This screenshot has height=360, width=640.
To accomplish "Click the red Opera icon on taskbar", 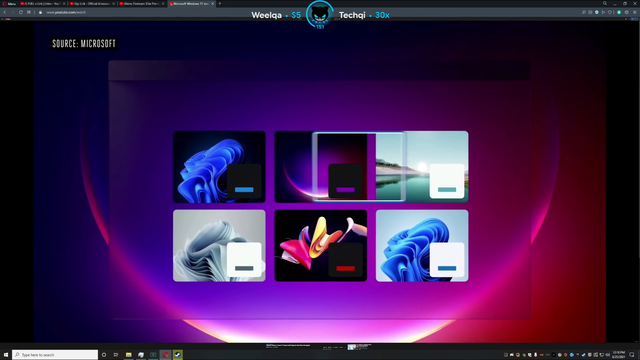I will coord(165,355).
